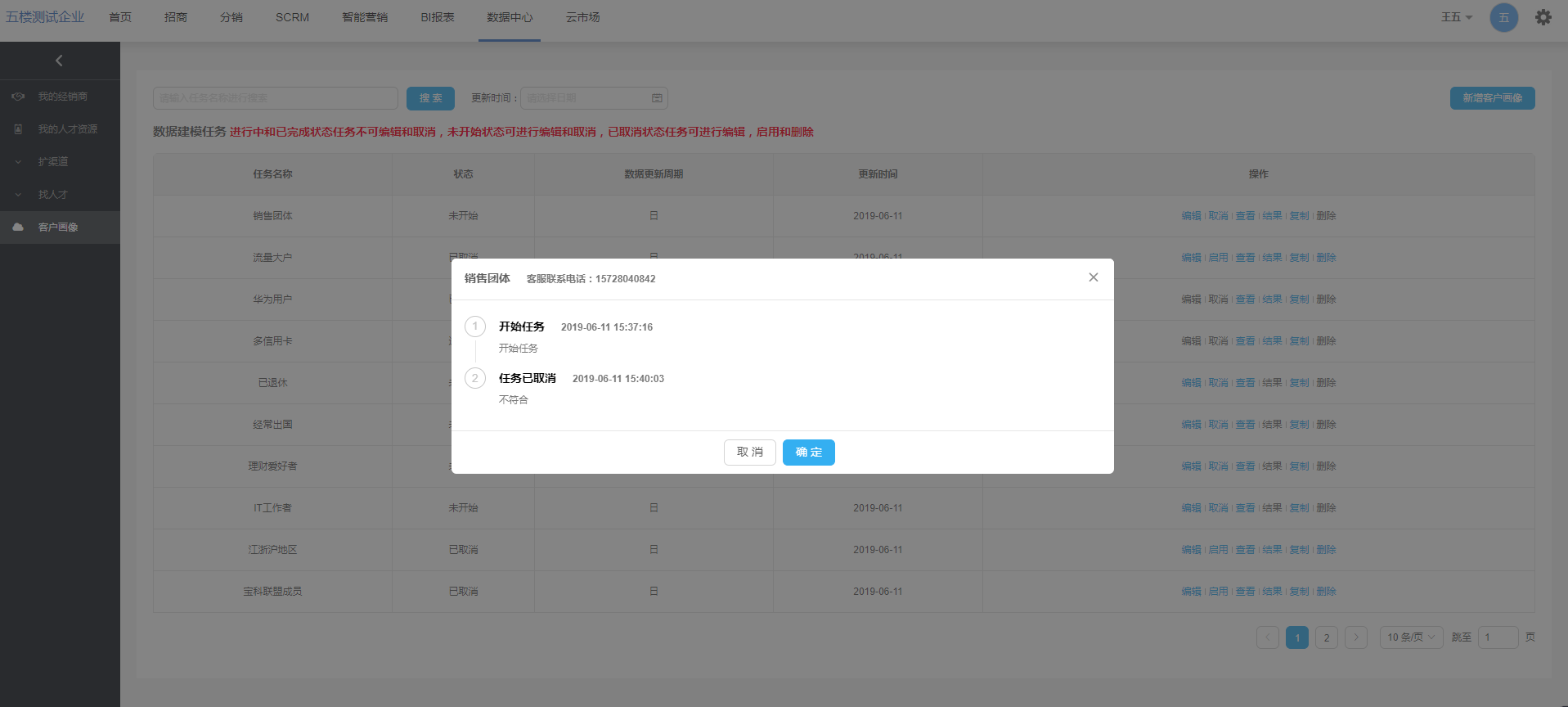Screen dimensions: 1568x707
Task: Go to next page arrow in pagination
Action: (1355, 637)
